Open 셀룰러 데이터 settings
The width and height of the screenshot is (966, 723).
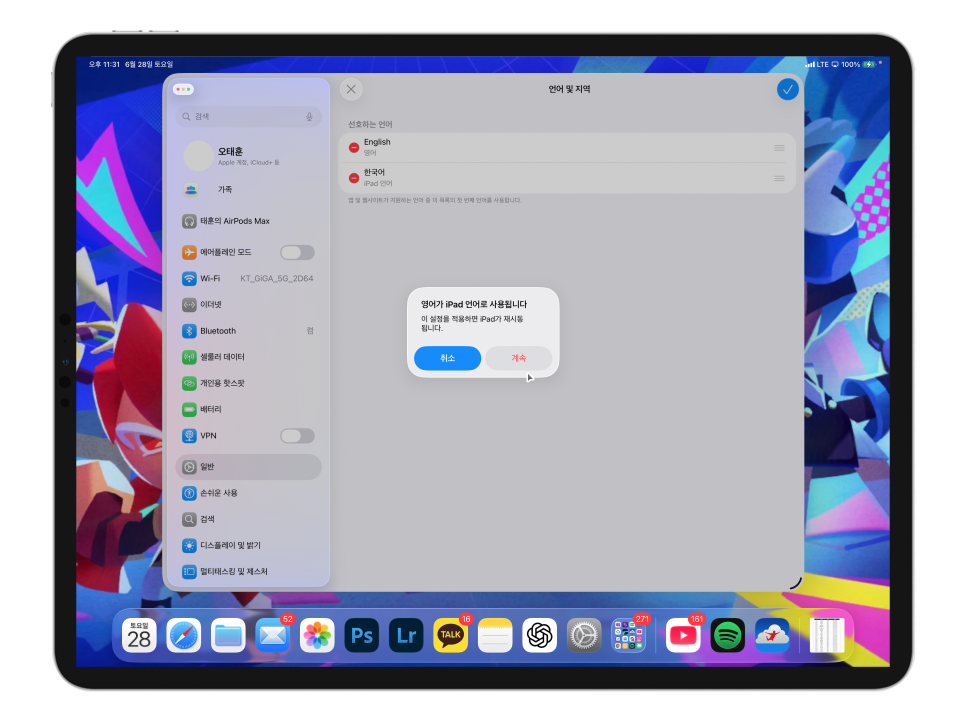(249, 357)
